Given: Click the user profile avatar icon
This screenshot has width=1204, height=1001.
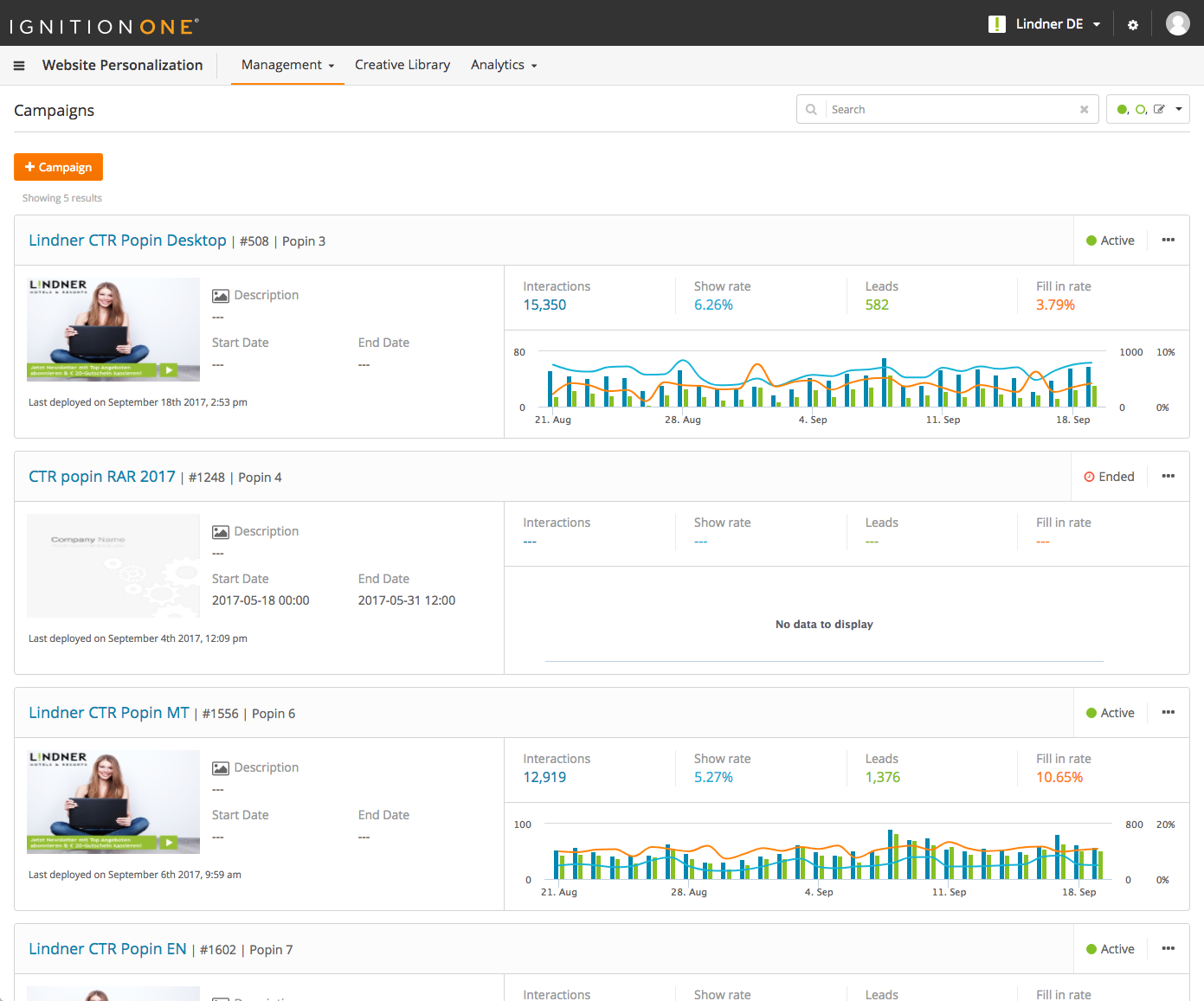Looking at the screenshot, I should pos(1178,23).
